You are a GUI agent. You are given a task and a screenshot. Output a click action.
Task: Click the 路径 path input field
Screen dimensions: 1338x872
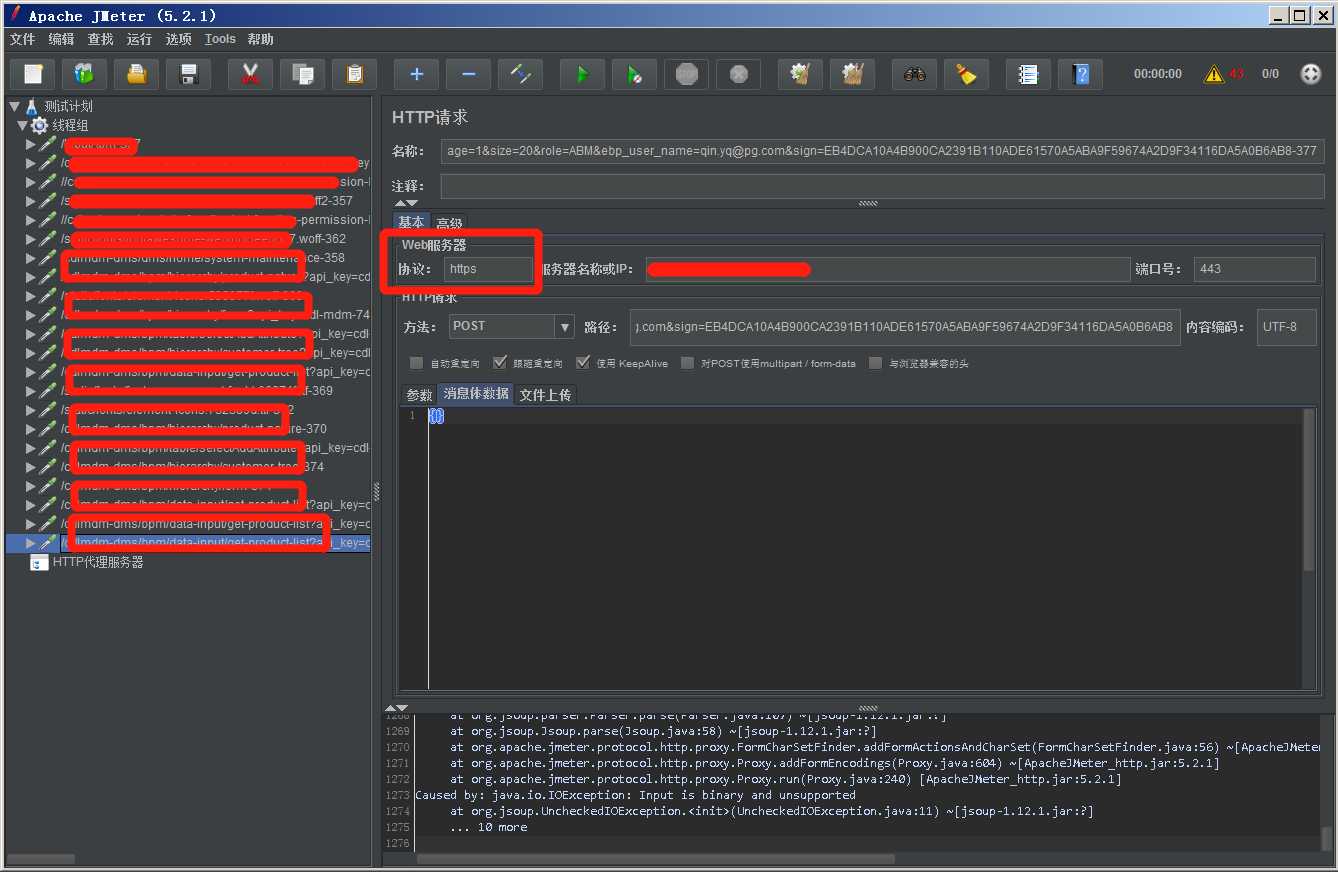pyautogui.click(x=905, y=327)
